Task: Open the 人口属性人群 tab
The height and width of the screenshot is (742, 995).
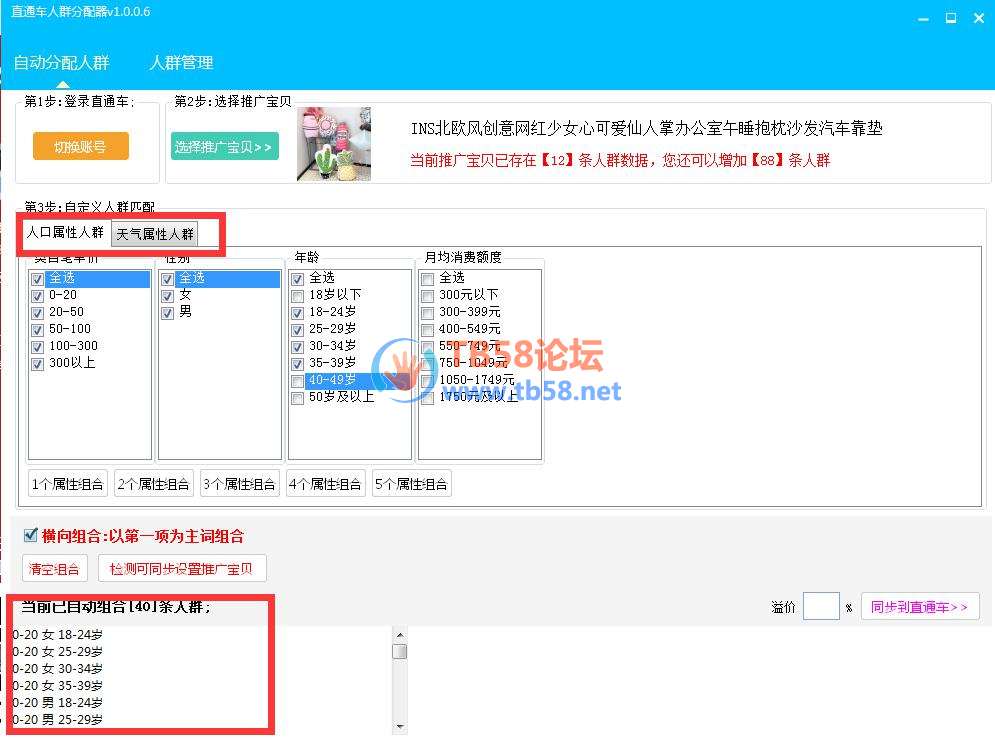Action: point(65,233)
